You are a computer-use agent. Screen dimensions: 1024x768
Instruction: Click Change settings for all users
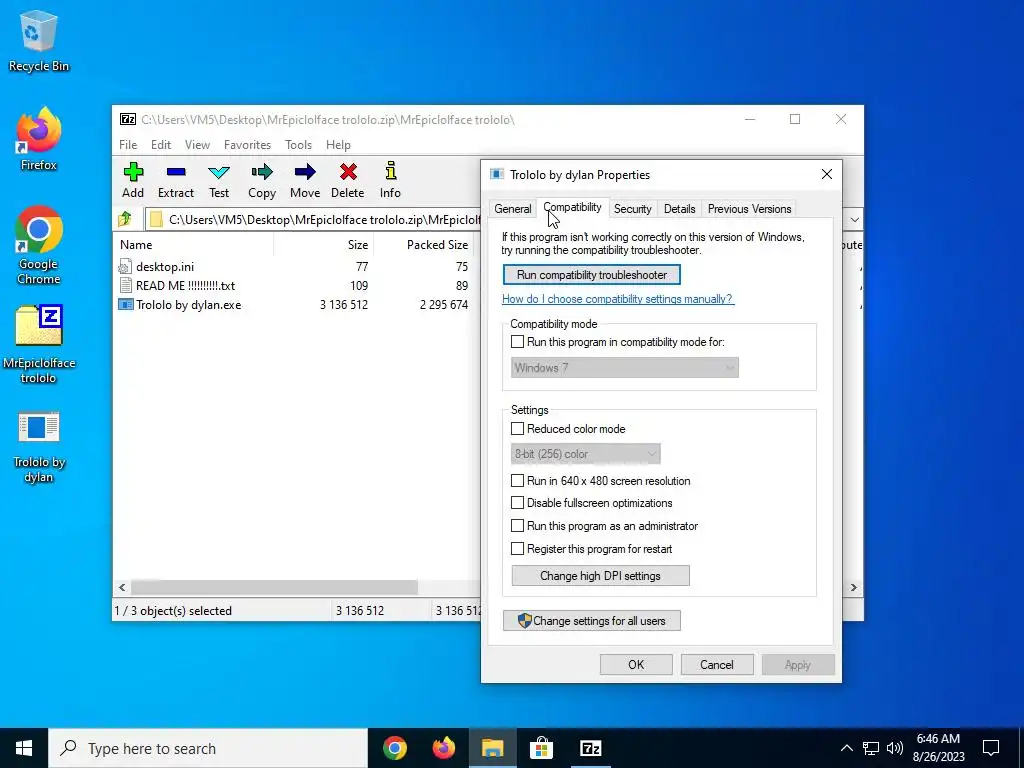click(x=592, y=620)
